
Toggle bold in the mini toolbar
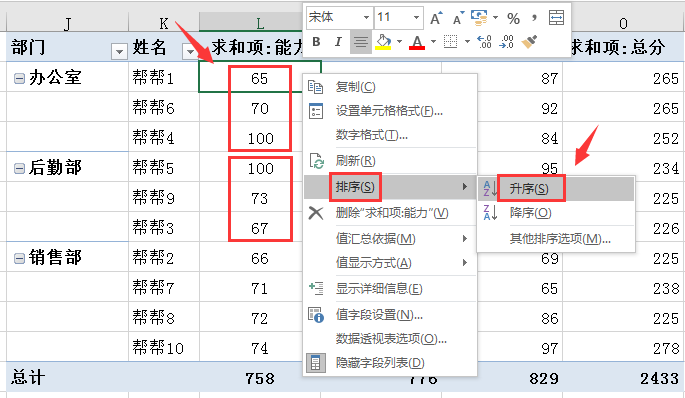[x=317, y=42]
